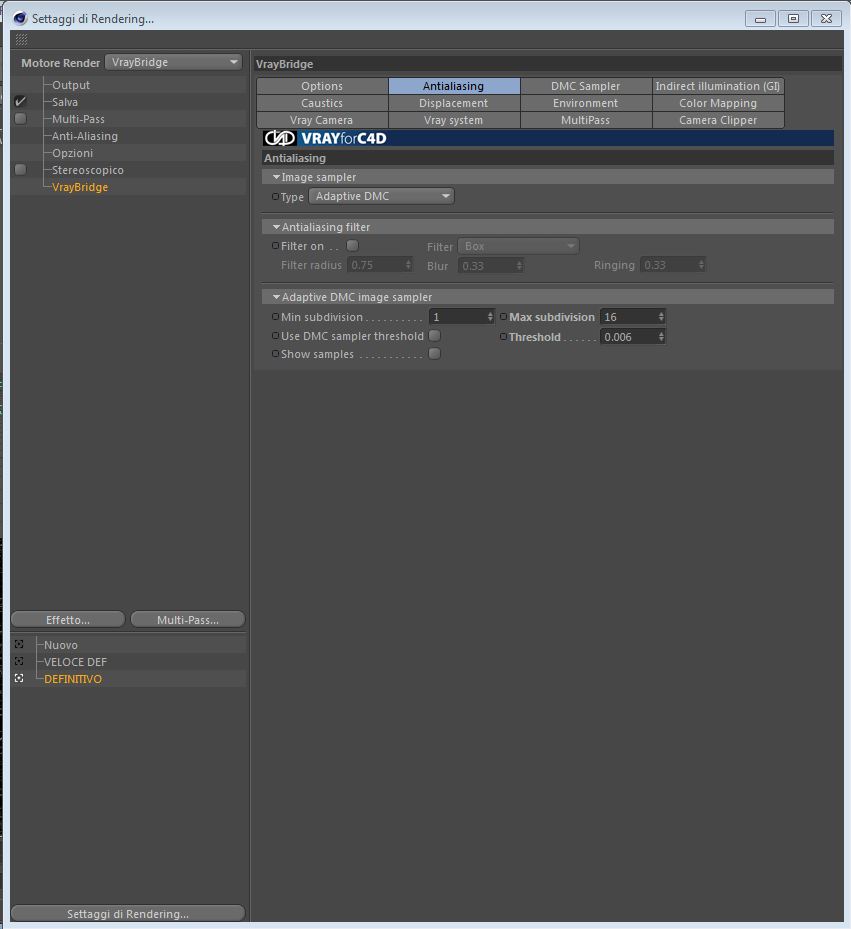The width and height of the screenshot is (851, 929).
Task: Click the Settaggi di Rendering... button
Action: coord(128,914)
